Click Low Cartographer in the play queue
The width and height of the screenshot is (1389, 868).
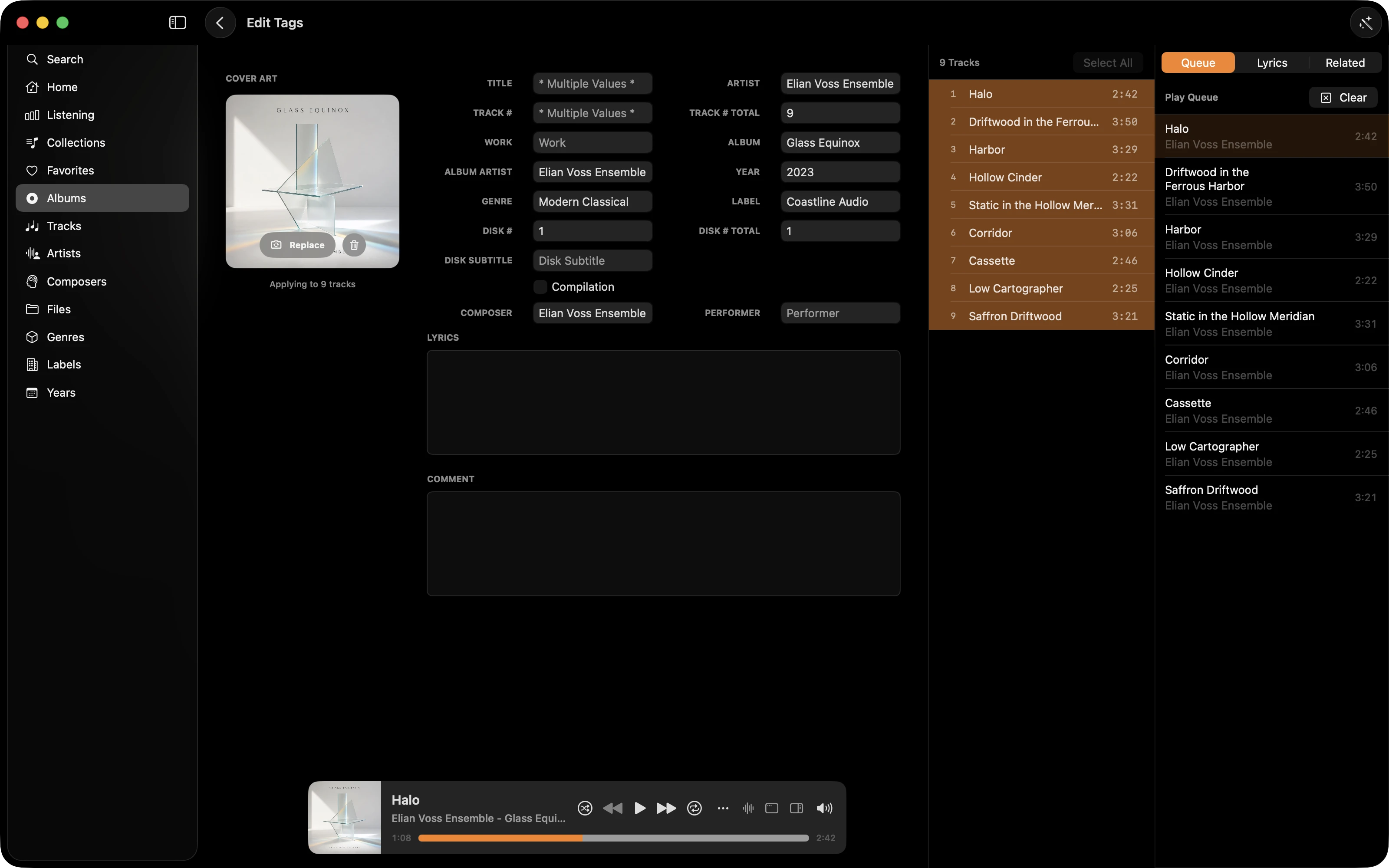point(1271,454)
